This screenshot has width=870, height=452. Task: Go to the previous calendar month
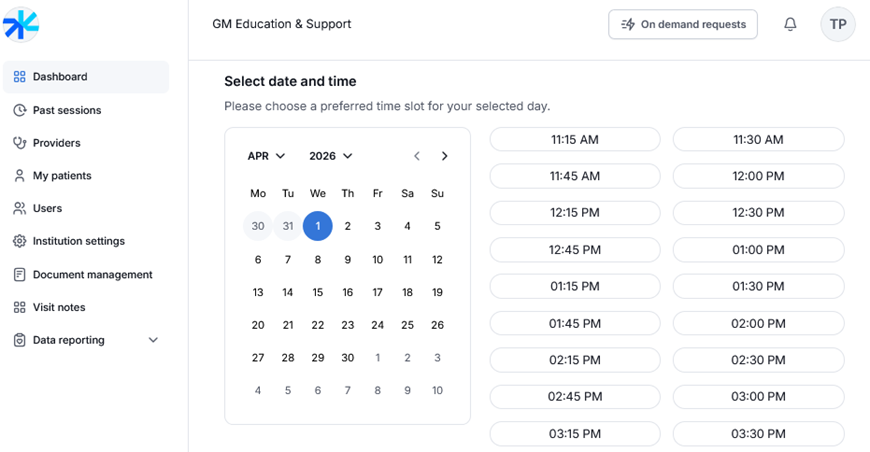pyautogui.click(x=417, y=156)
